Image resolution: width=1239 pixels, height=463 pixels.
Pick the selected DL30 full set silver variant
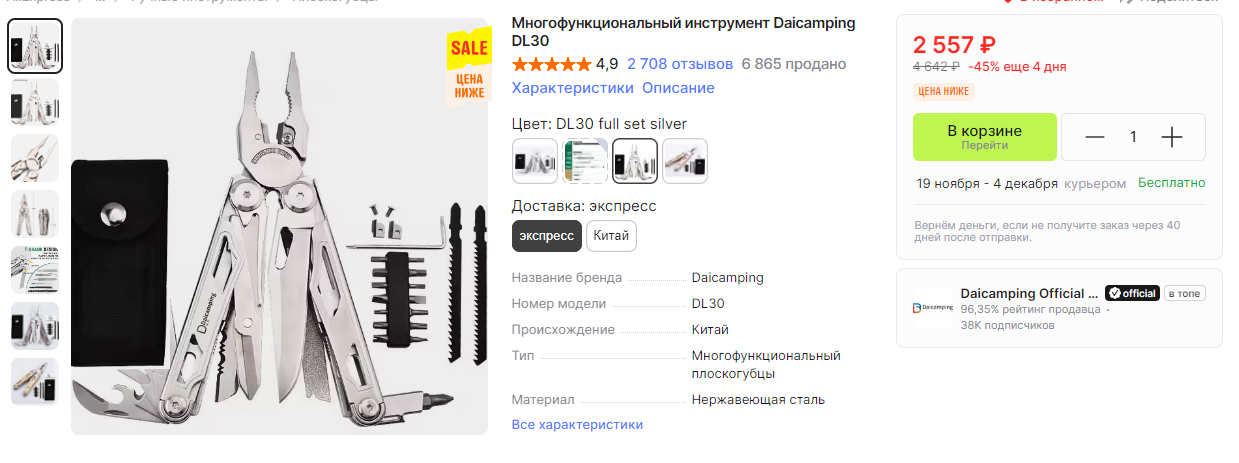coord(635,161)
